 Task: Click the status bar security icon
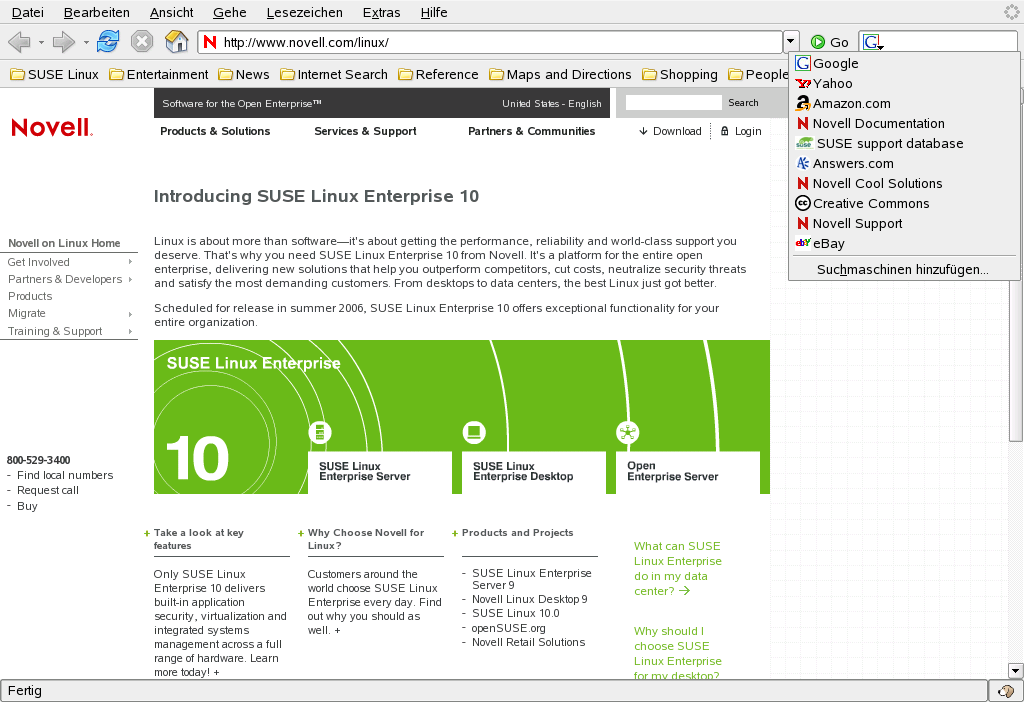tap(1006, 691)
